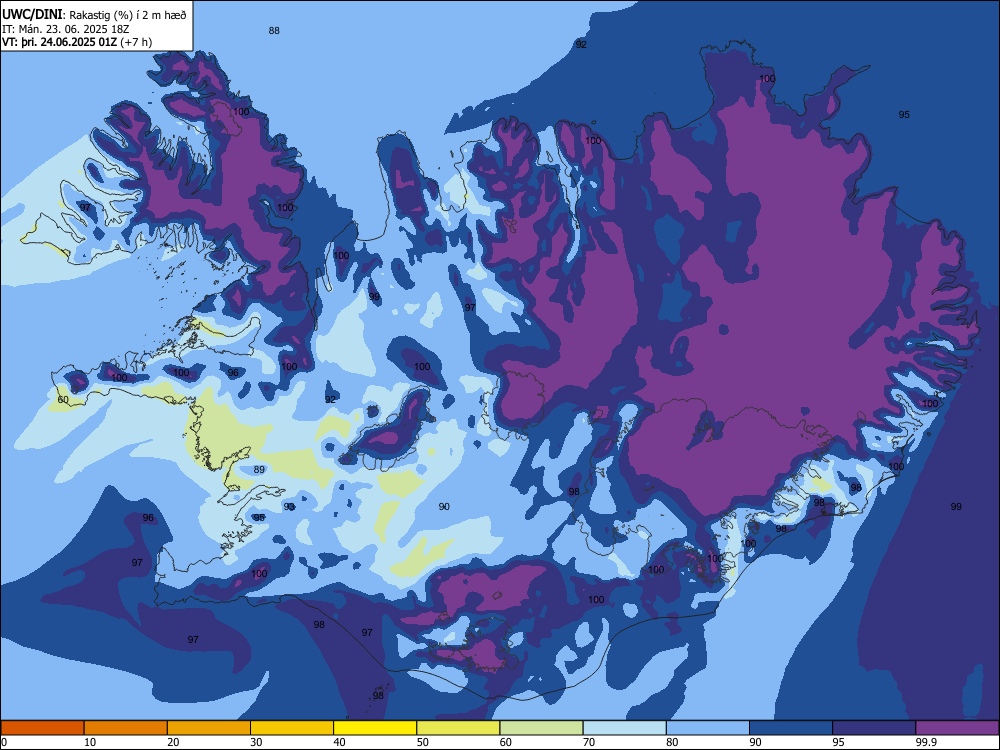The height and width of the screenshot is (750, 1000).
Task: Click the legend tick label '80'
Action: (x=672, y=742)
